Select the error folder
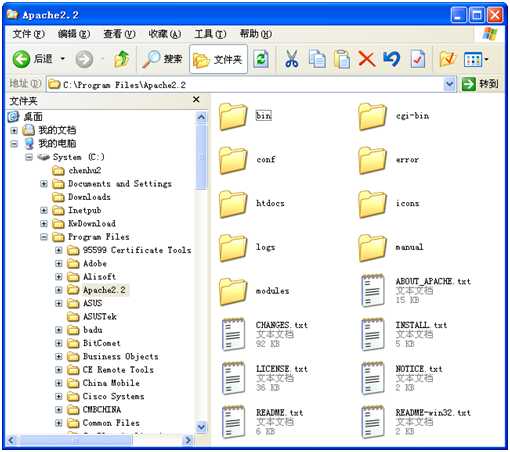 [389, 160]
